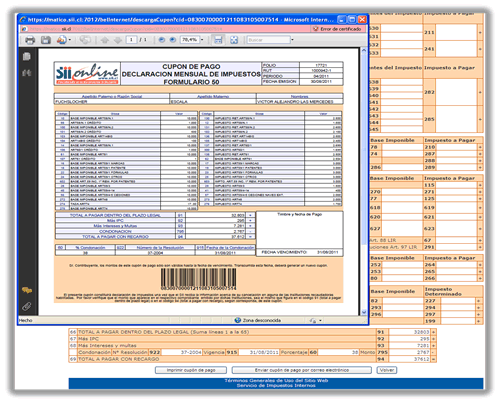Click the page icon in address bar
Viewport: 500px width, 403px height.
coord(24,29)
